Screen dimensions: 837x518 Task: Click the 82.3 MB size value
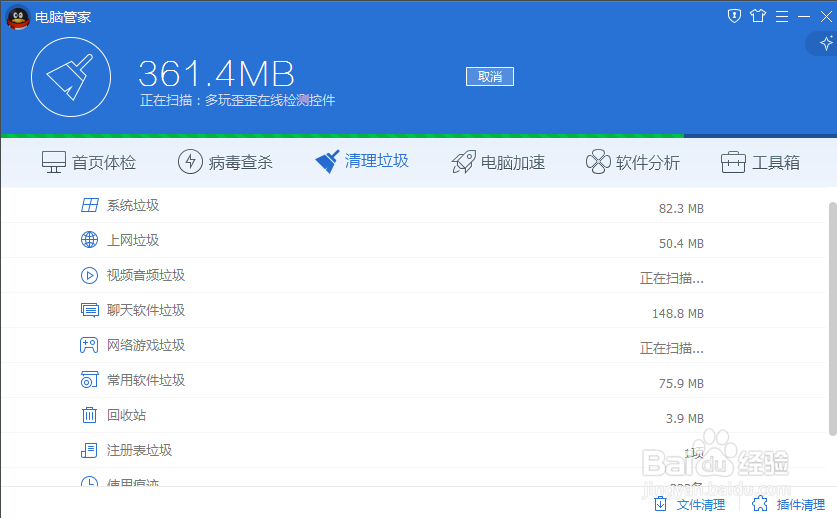coord(681,209)
